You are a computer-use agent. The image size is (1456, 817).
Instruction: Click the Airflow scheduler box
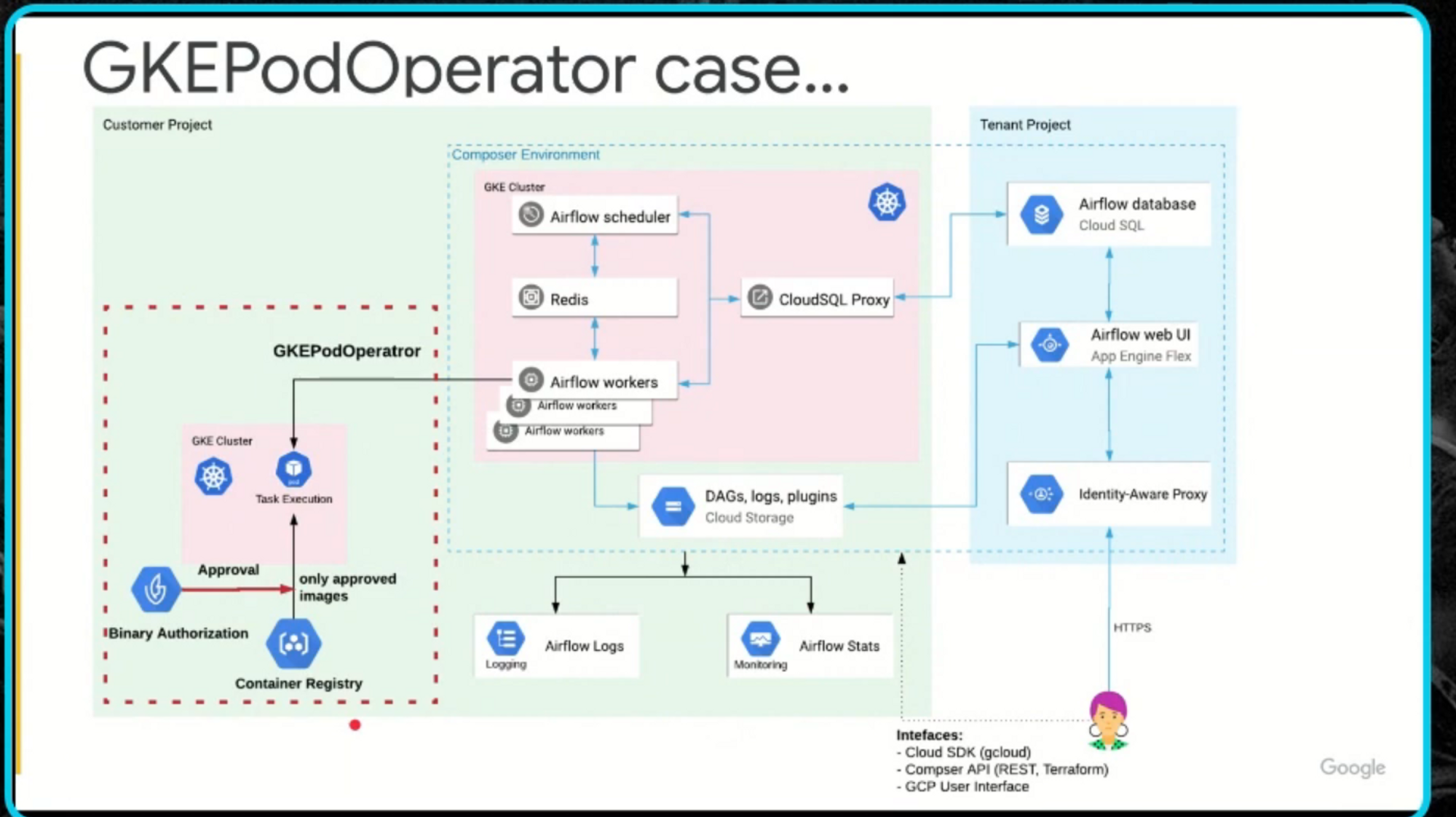[595, 216]
